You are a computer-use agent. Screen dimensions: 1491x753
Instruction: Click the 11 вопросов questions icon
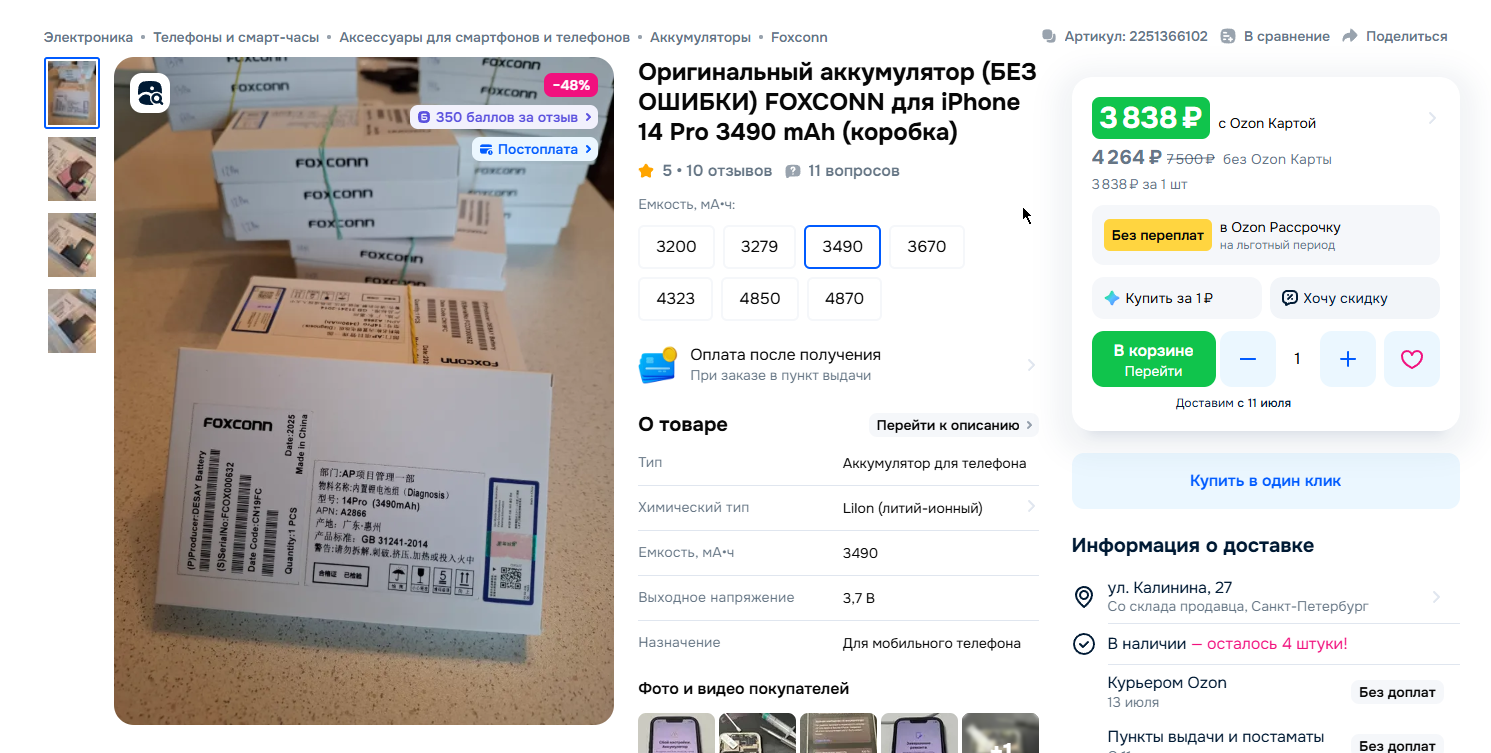(x=793, y=171)
